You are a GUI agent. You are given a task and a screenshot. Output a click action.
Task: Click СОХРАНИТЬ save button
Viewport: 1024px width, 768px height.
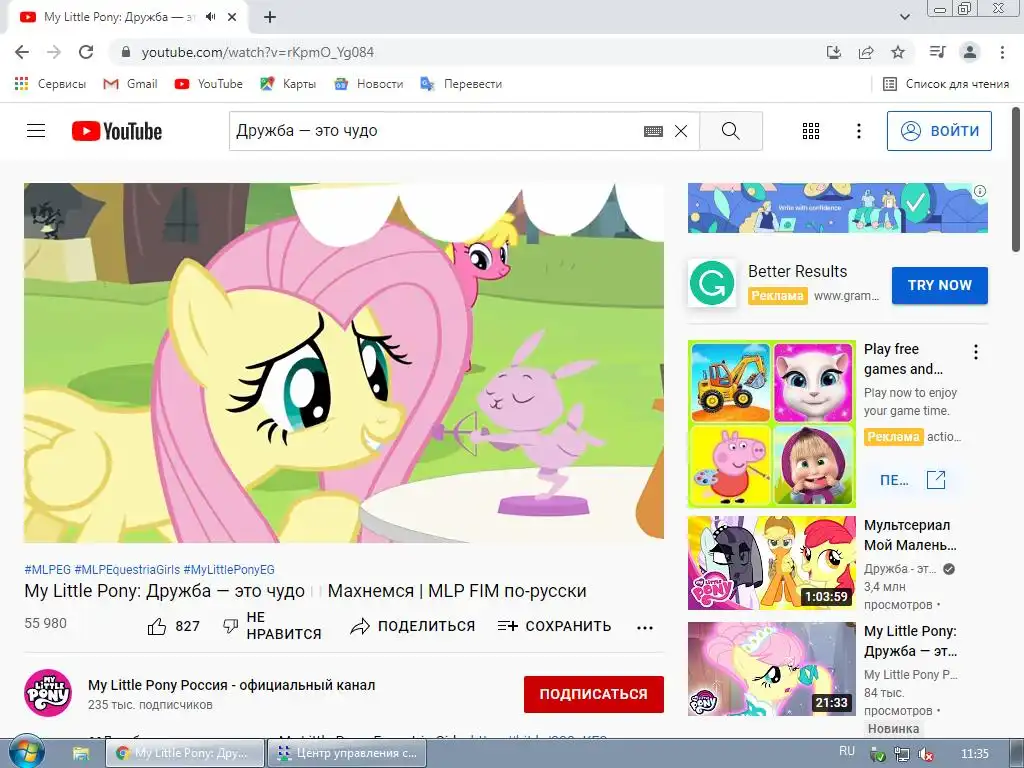pos(554,626)
